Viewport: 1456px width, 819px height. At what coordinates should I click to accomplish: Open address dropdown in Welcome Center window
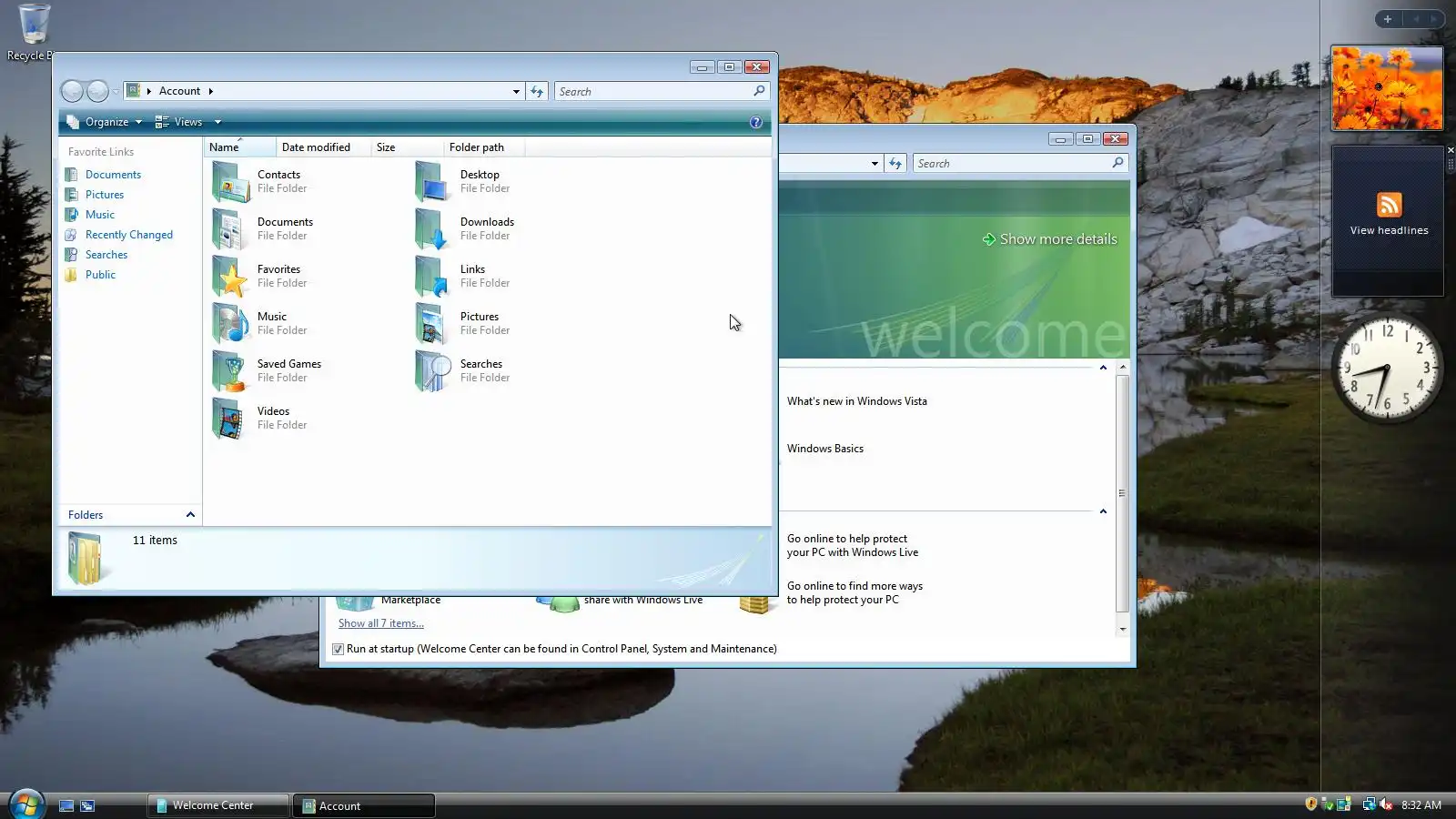pos(875,164)
